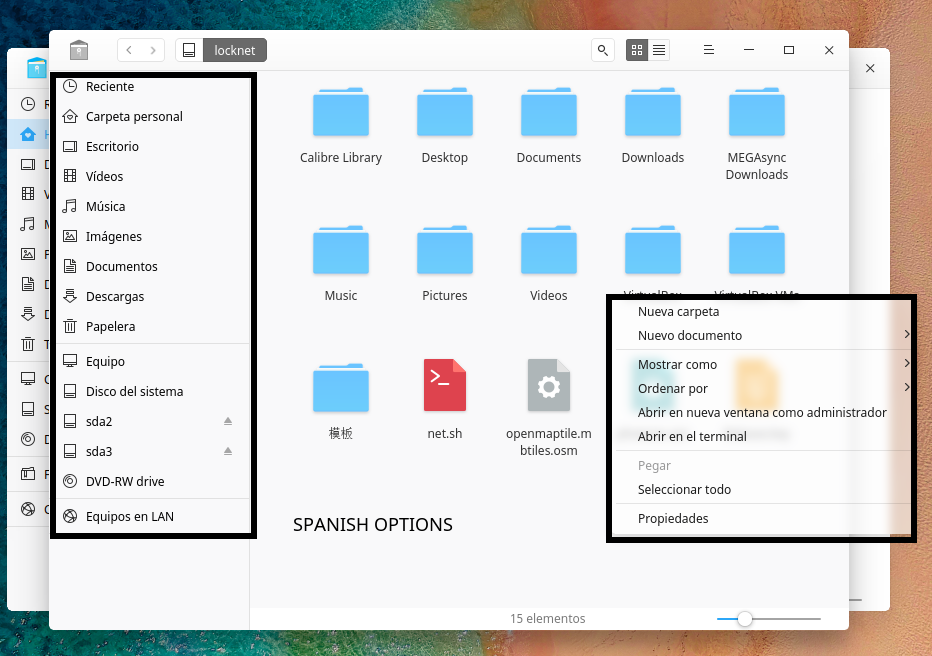This screenshot has height=656, width=932.
Task: Click home icon in background window sidebar
Action: 28,134
